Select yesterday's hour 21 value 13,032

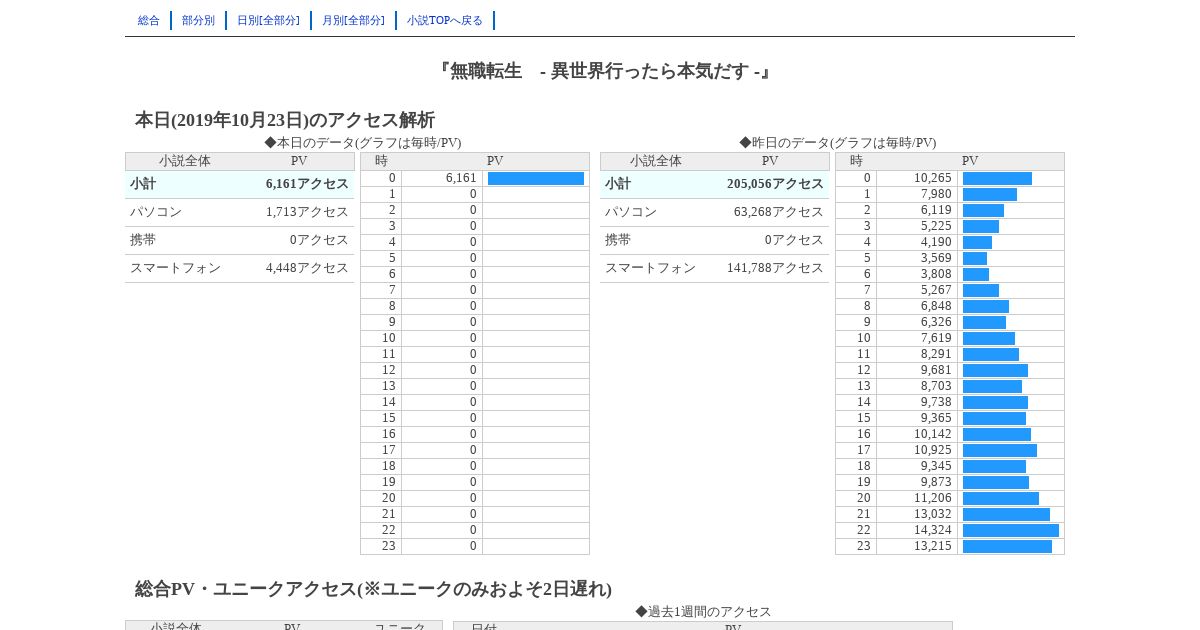[x=932, y=514]
